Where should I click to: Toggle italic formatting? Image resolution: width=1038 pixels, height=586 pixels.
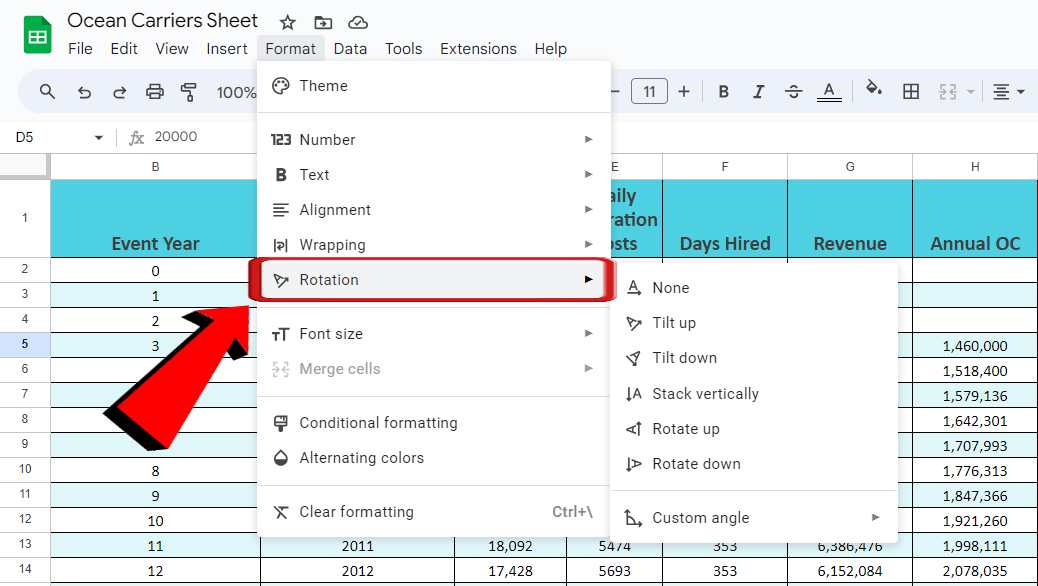pyautogui.click(x=758, y=91)
